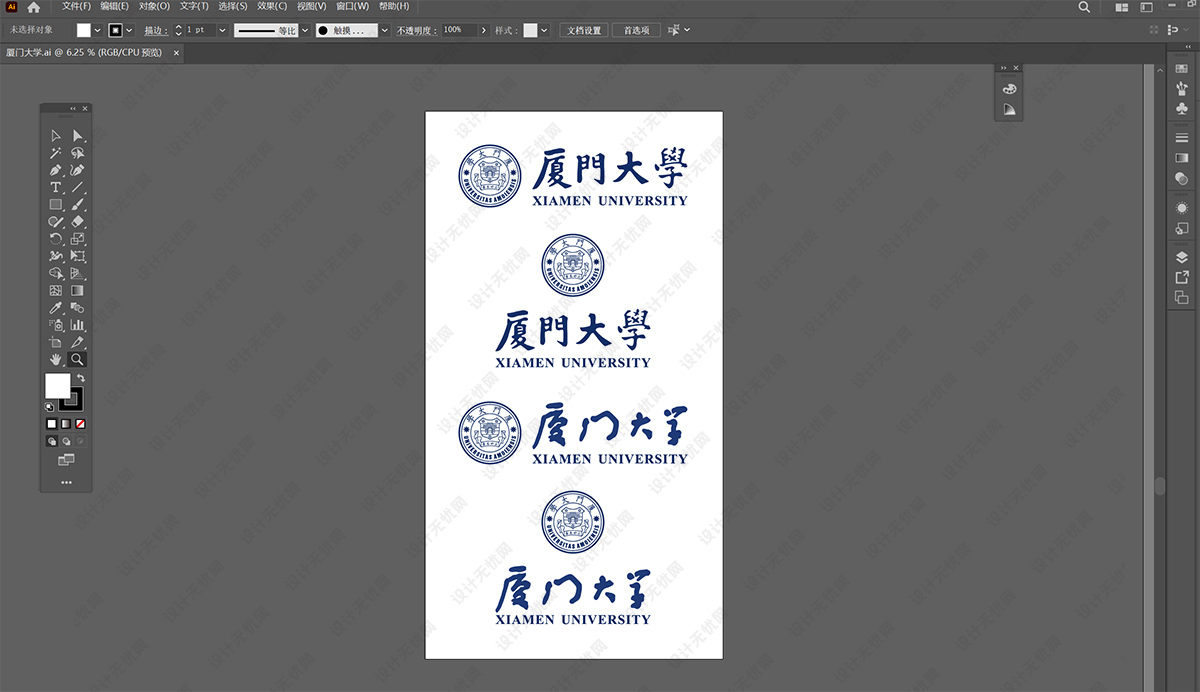Select the Rectangle tool

tap(56, 205)
